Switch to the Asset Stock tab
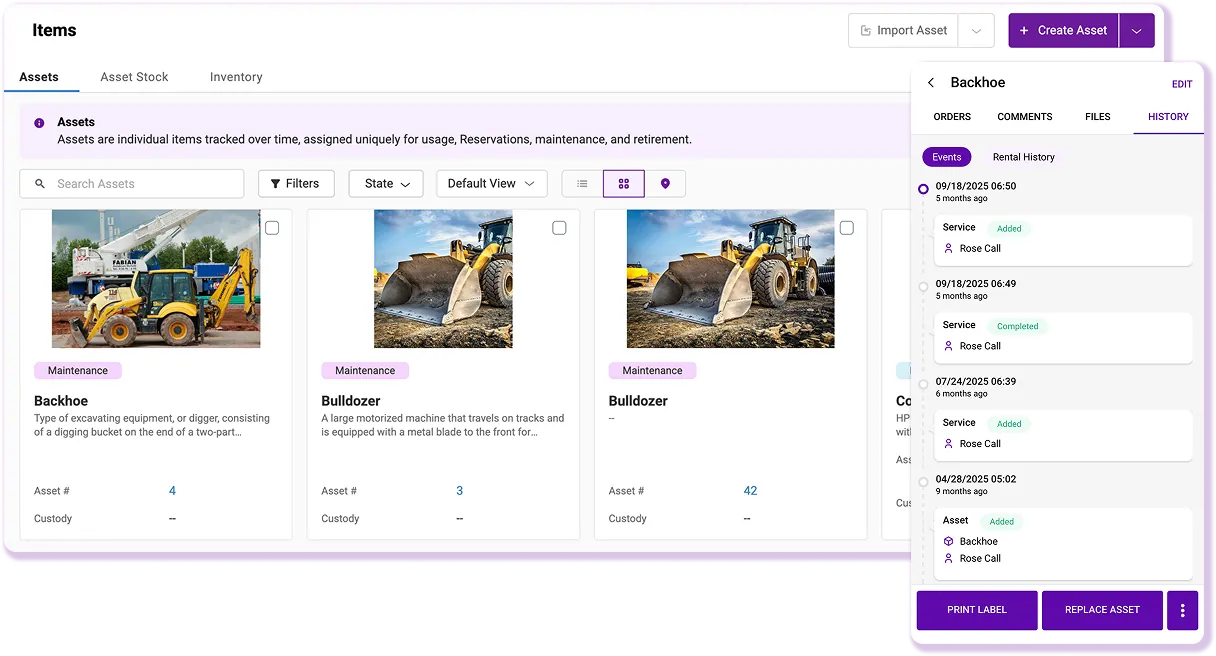Image resolution: width=1216 pixels, height=656 pixels. click(x=134, y=77)
